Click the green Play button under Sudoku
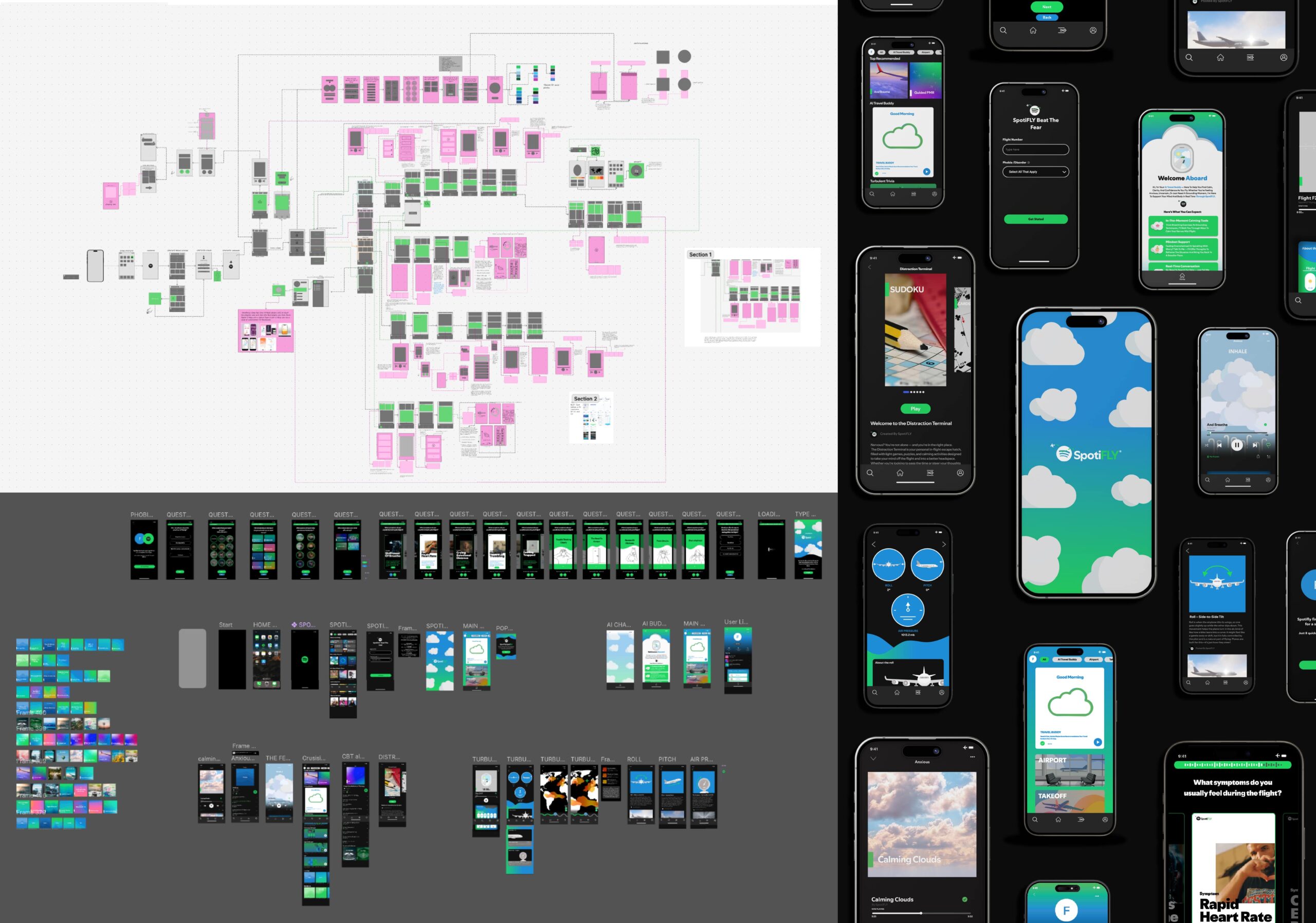The height and width of the screenshot is (923, 1316). tap(916, 409)
